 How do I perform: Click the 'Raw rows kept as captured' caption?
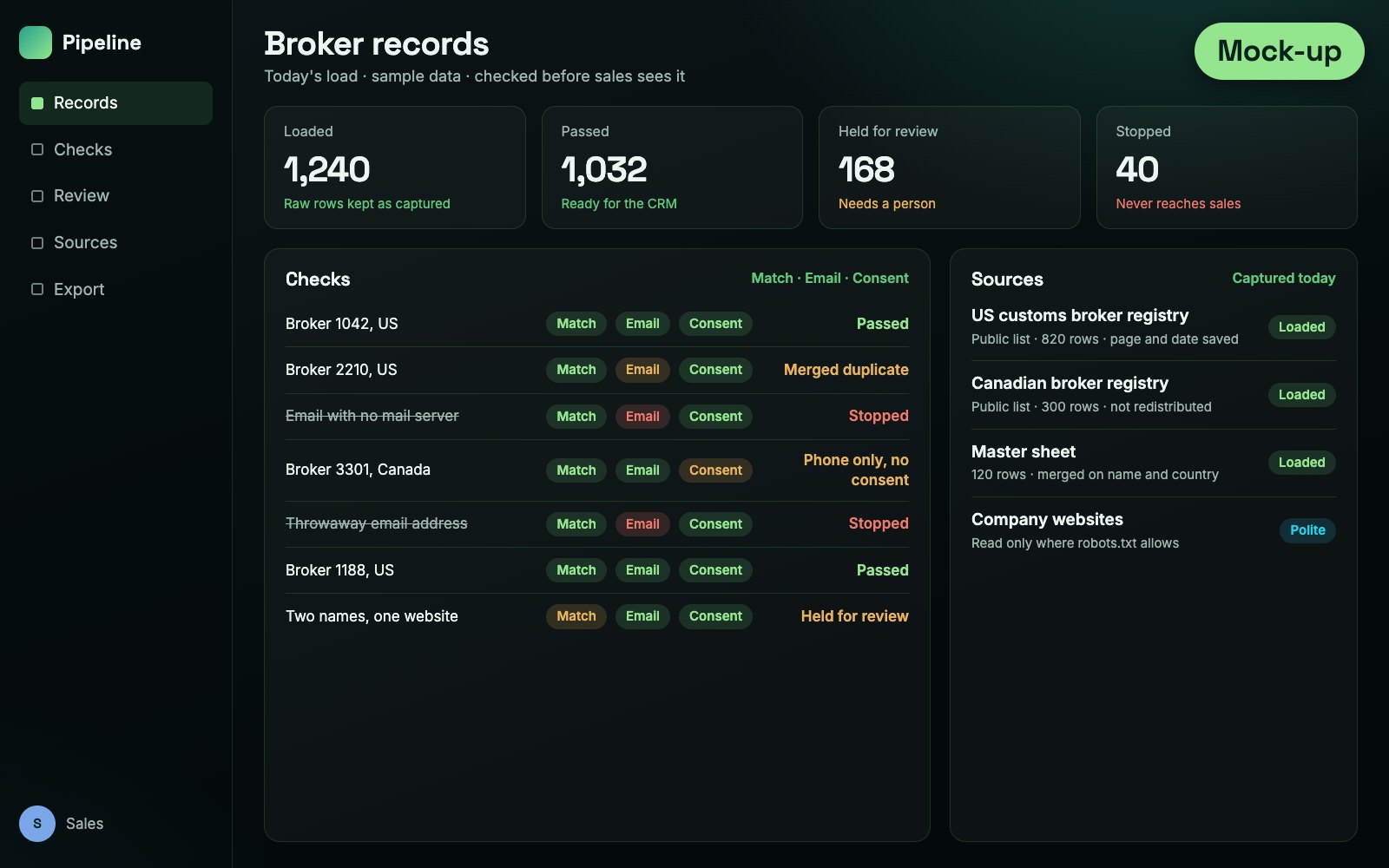click(367, 204)
